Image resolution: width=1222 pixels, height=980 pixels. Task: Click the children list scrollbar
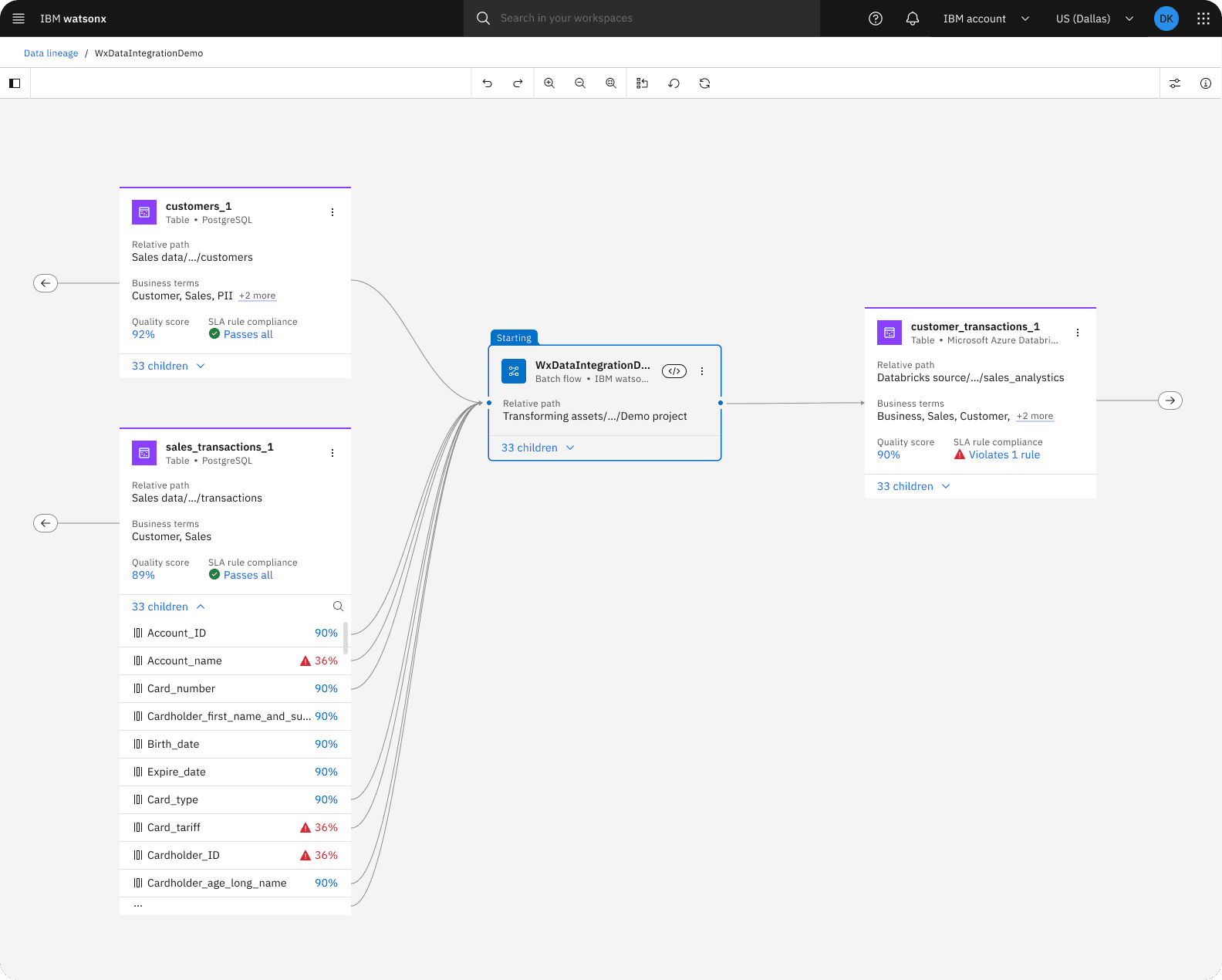coord(346,637)
